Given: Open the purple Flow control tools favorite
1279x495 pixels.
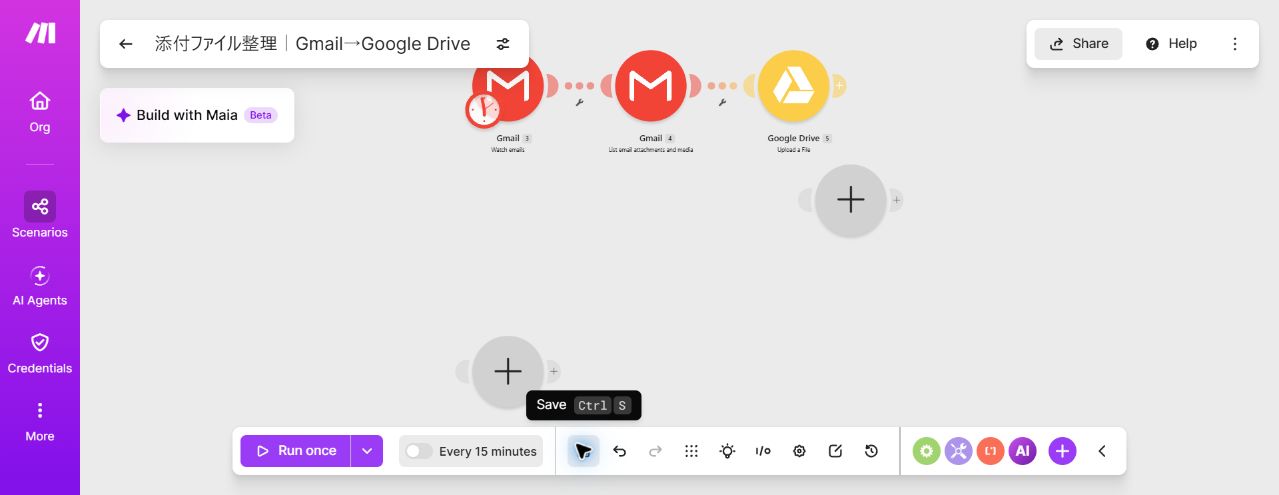Looking at the screenshot, I should (958, 451).
